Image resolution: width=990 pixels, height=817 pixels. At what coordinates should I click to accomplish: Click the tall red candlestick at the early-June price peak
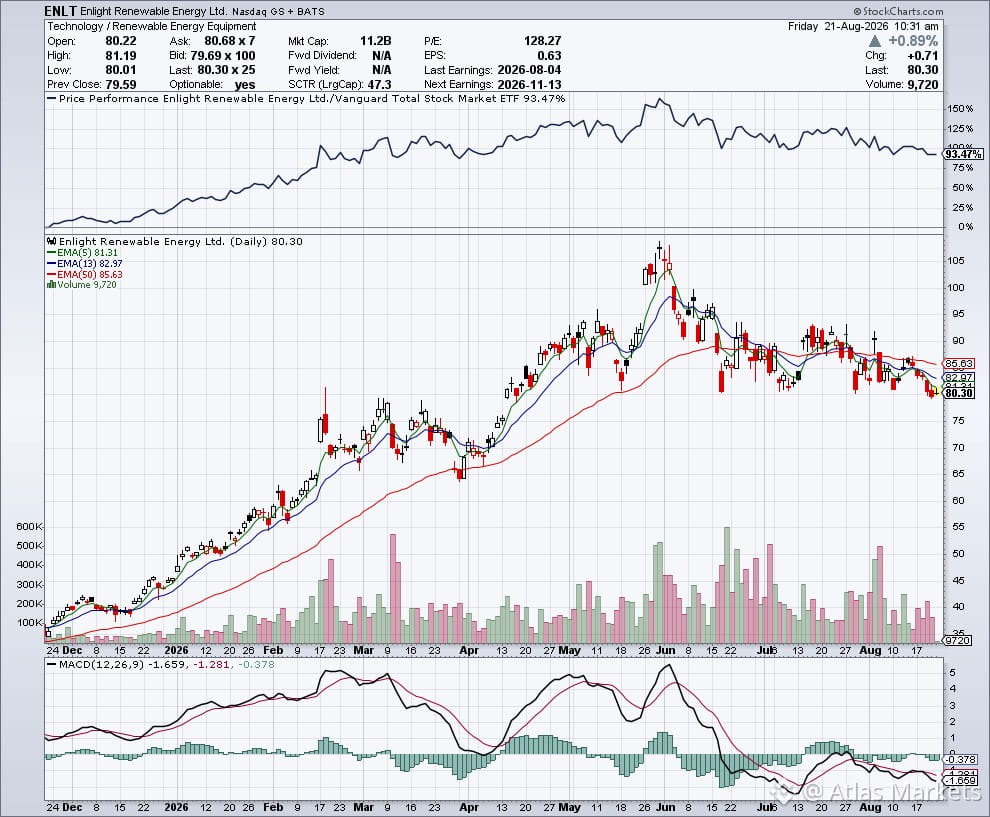pyautogui.click(x=674, y=297)
